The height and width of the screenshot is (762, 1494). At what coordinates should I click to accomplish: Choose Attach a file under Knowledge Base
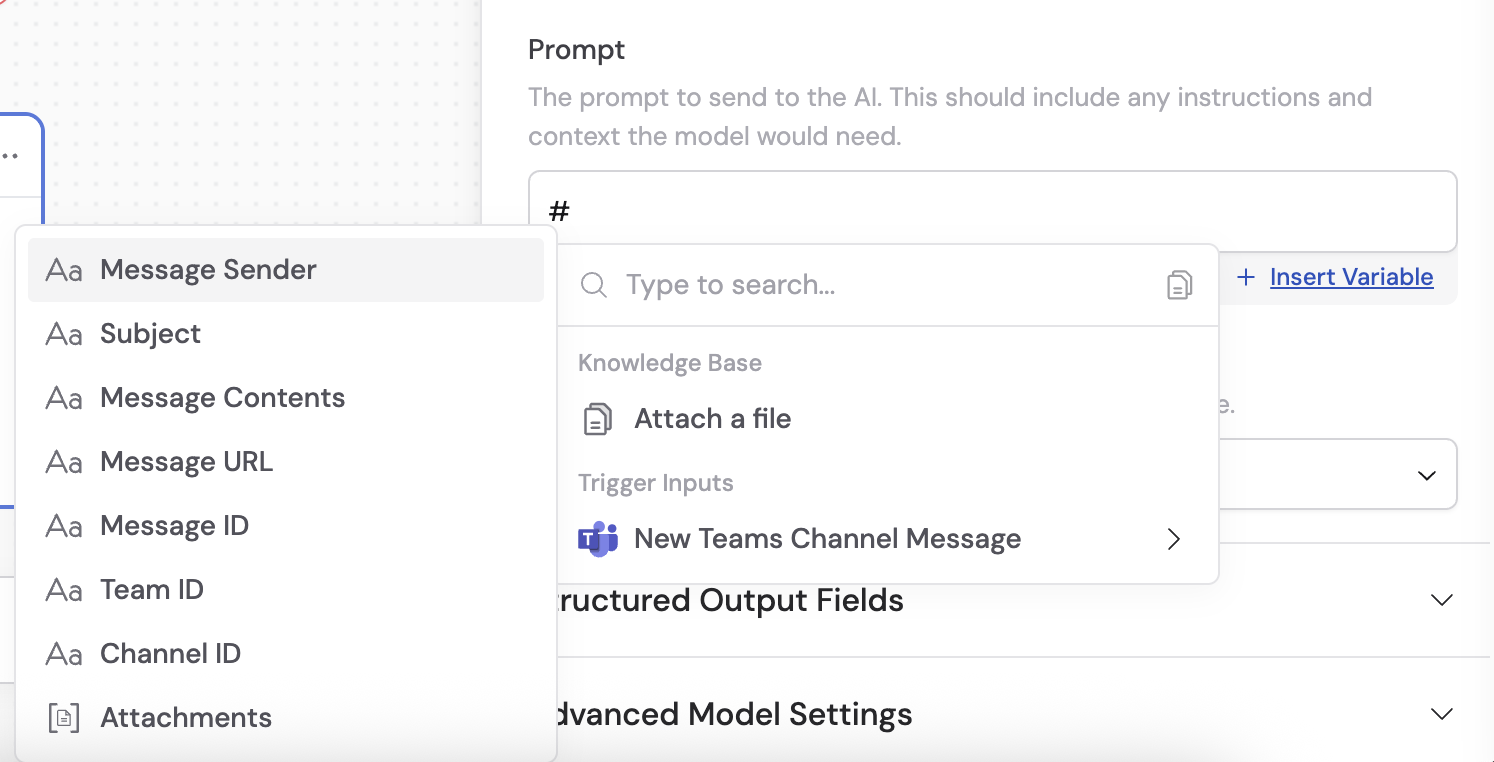[x=712, y=419]
